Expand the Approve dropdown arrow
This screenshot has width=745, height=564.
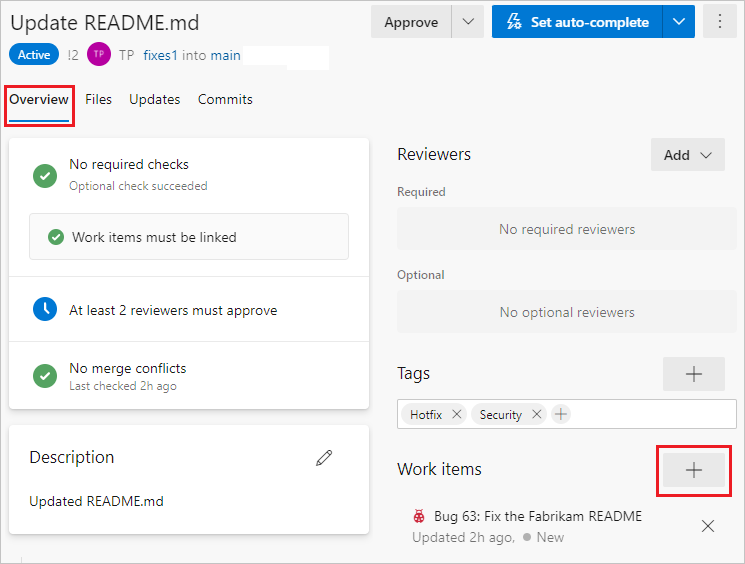pyautogui.click(x=467, y=21)
